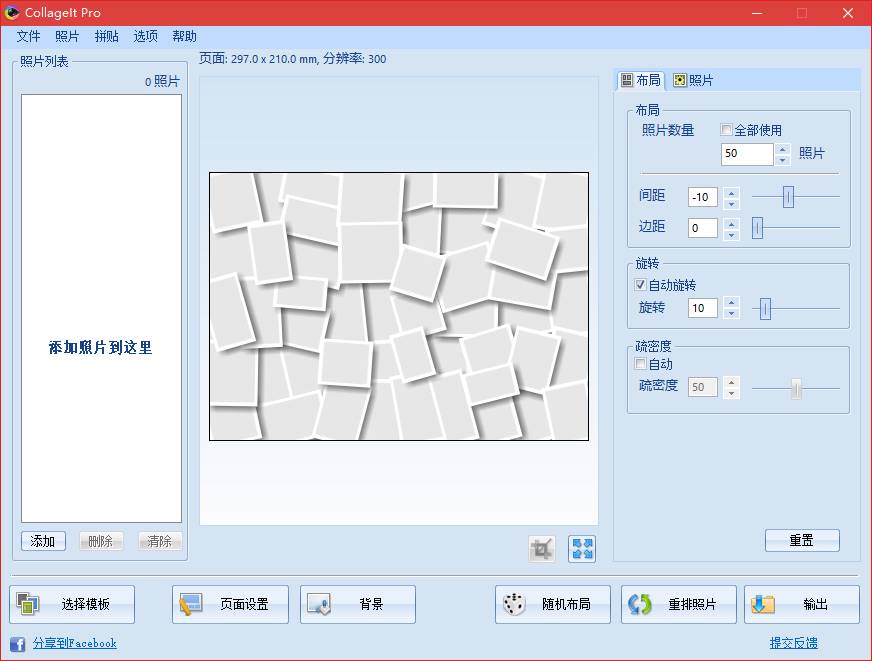872x661 pixels.
Task: Decrease 旋转 rotation with the down arrow
Action: click(x=732, y=314)
